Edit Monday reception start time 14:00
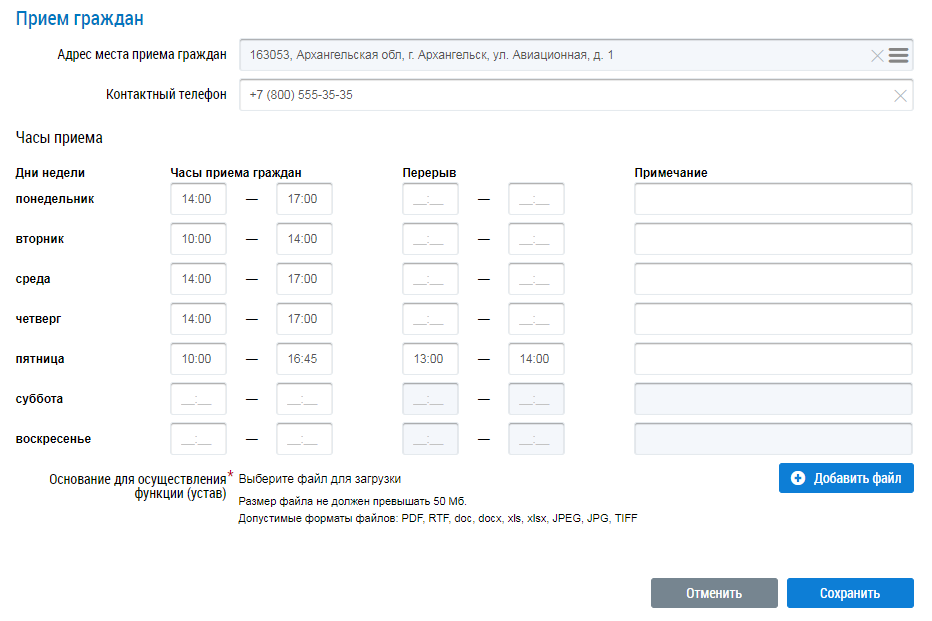The width and height of the screenshot is (932, 621). tap(198, 199)
